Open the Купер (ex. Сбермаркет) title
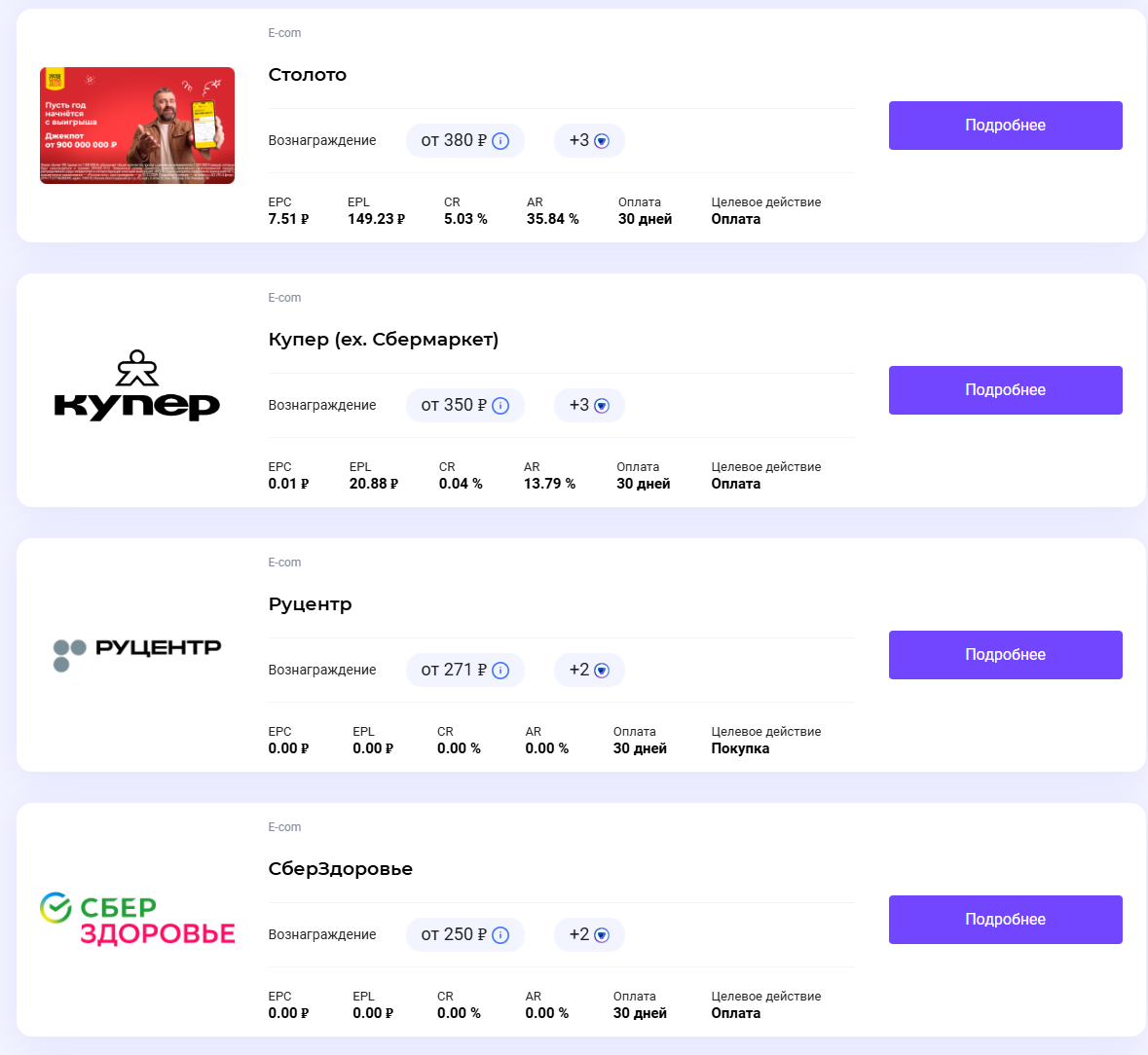The image size is (1148, 1055). click(383, 340)
